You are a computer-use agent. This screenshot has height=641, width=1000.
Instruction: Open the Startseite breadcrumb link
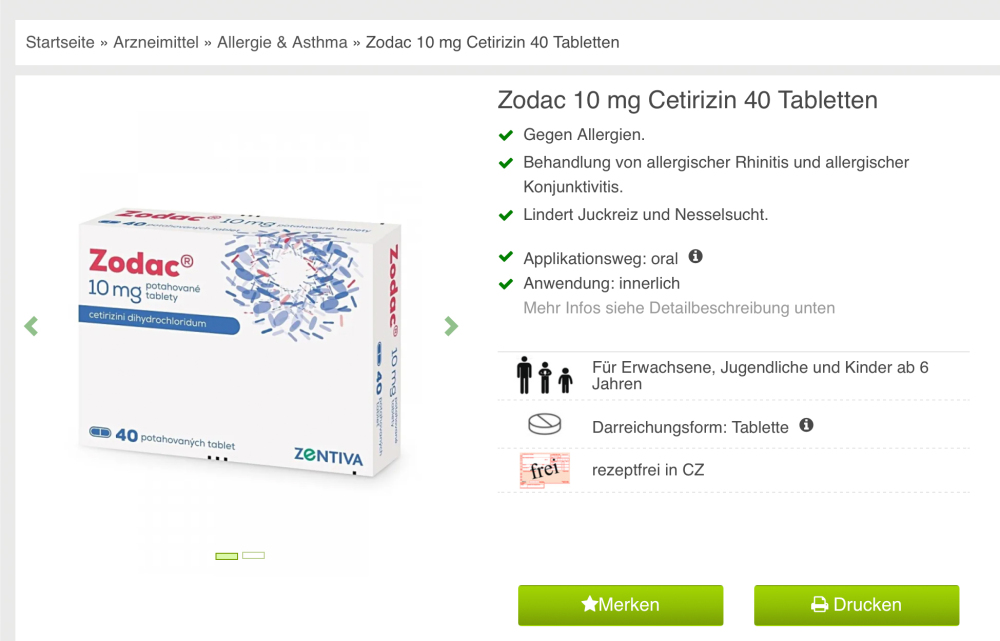(60, 42)
